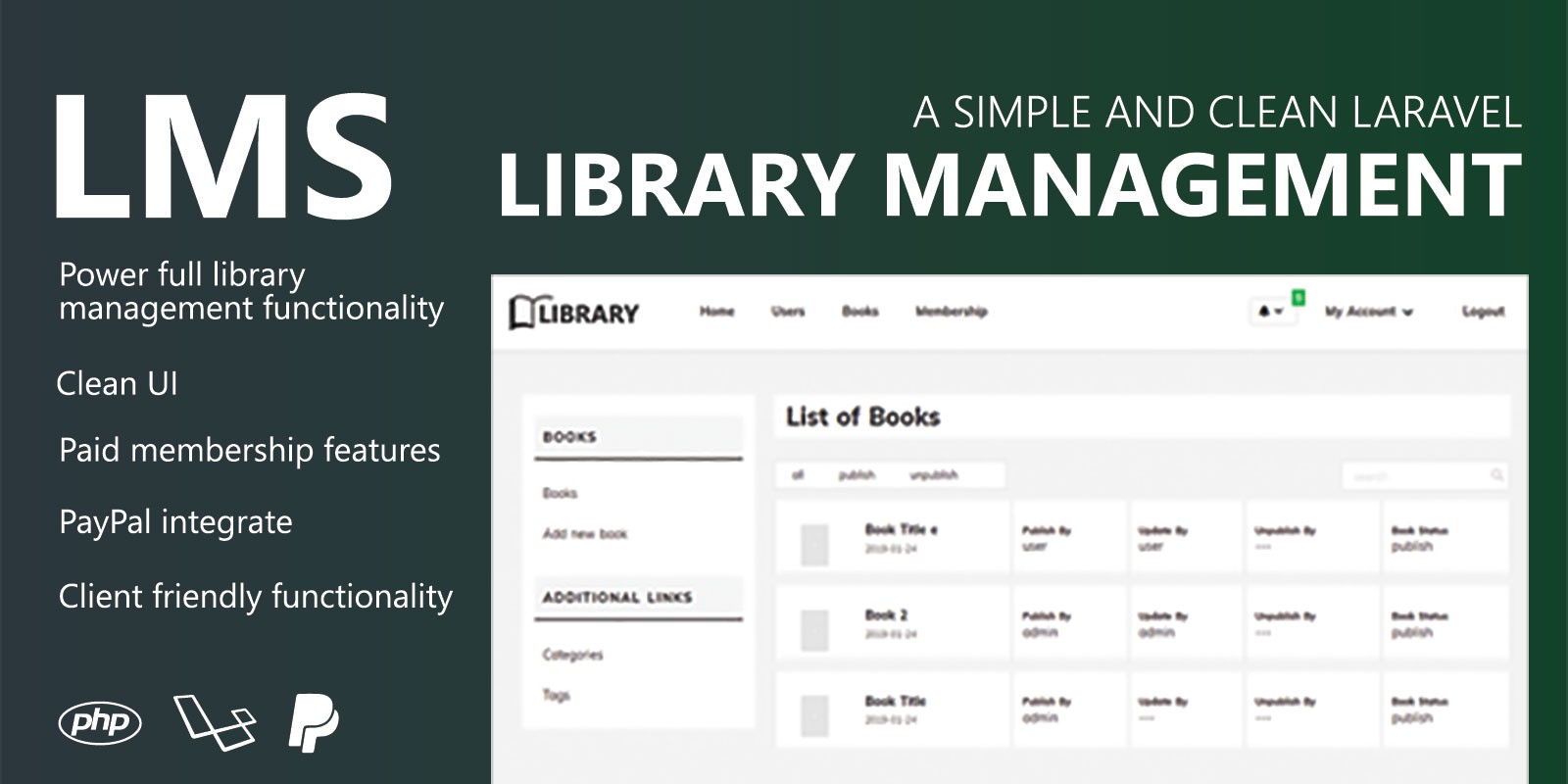1568x784 pixels.
Task: Click the Book Title e thumbnail
Action: 814,545
